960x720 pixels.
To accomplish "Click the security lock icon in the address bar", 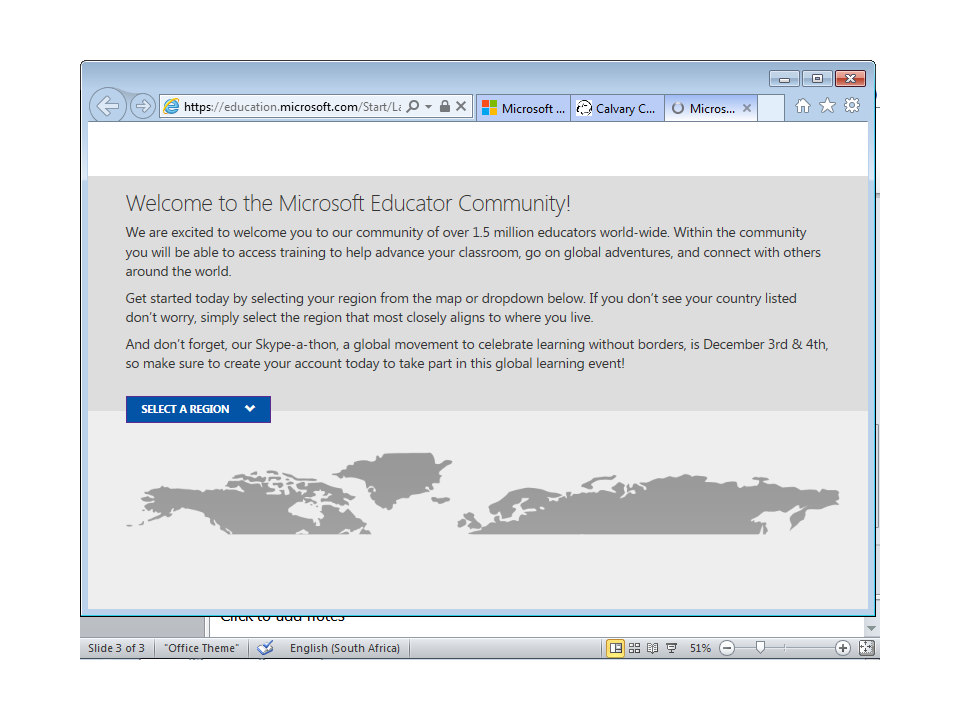I will tap(444, 106).
